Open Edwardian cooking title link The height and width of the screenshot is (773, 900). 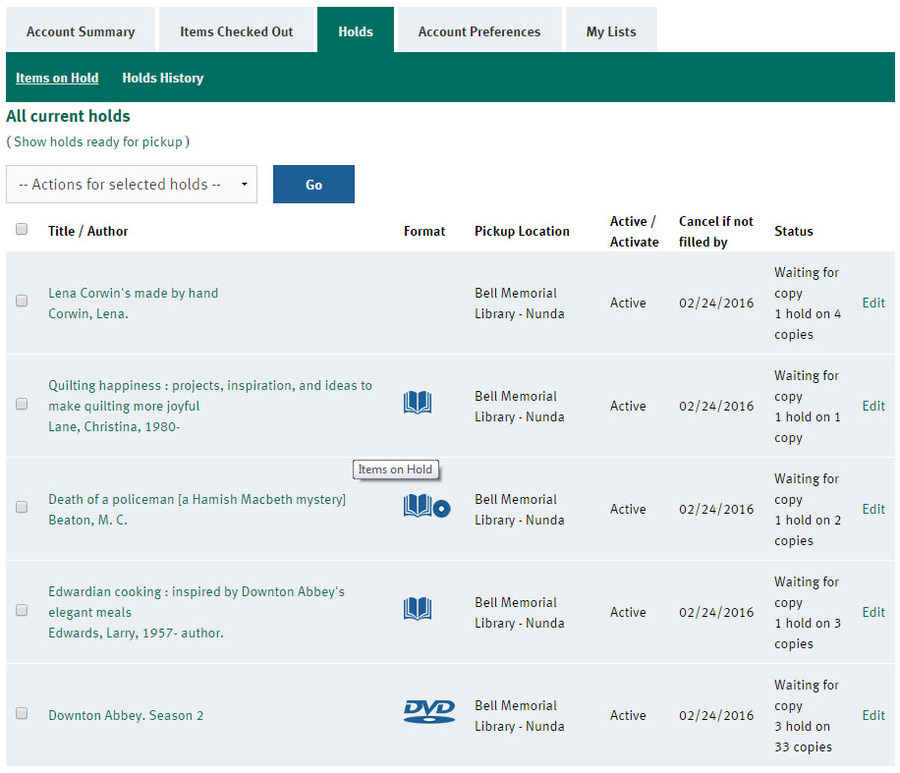pos(196,601)
